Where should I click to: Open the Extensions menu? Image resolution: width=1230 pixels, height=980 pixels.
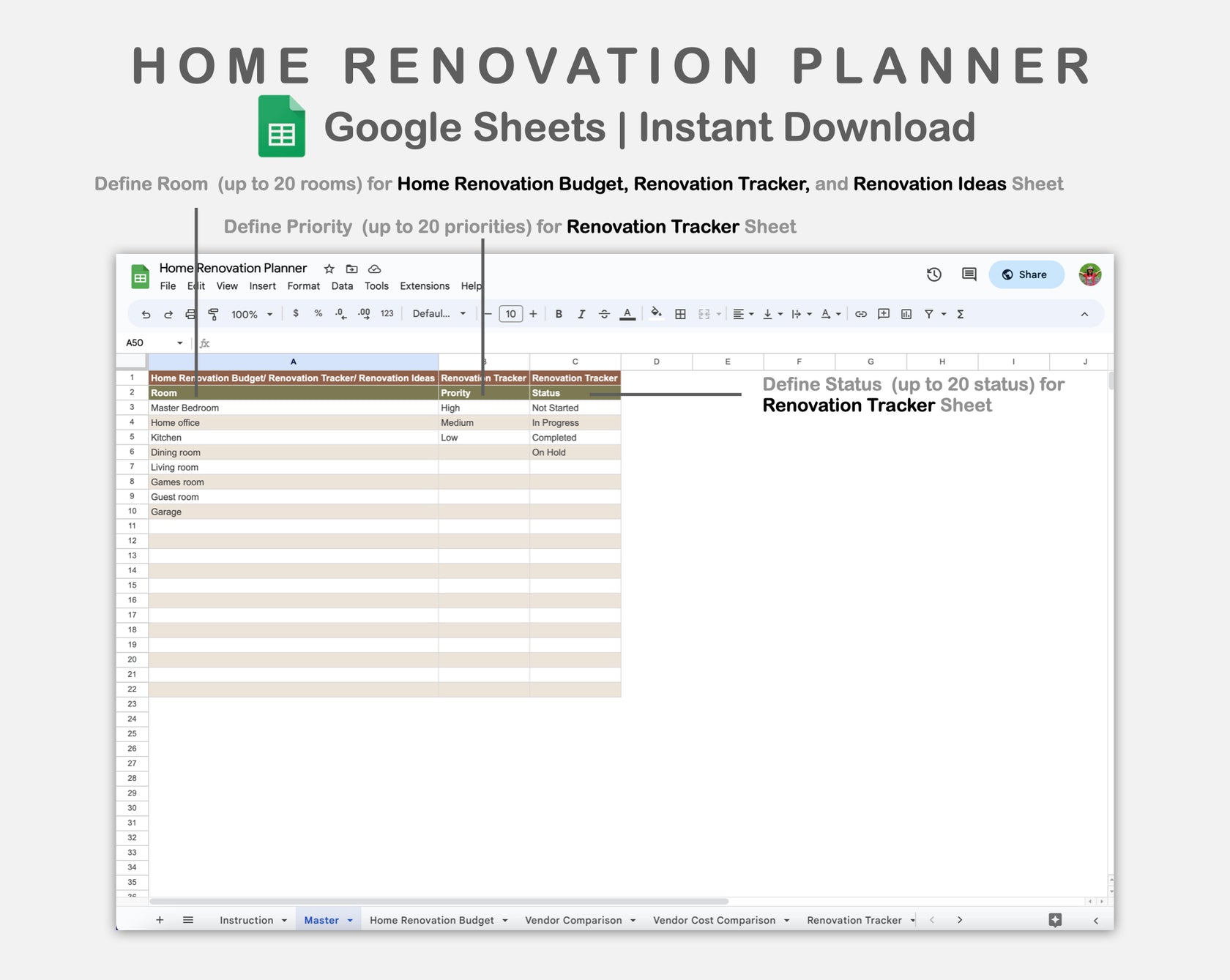(425, 286)
